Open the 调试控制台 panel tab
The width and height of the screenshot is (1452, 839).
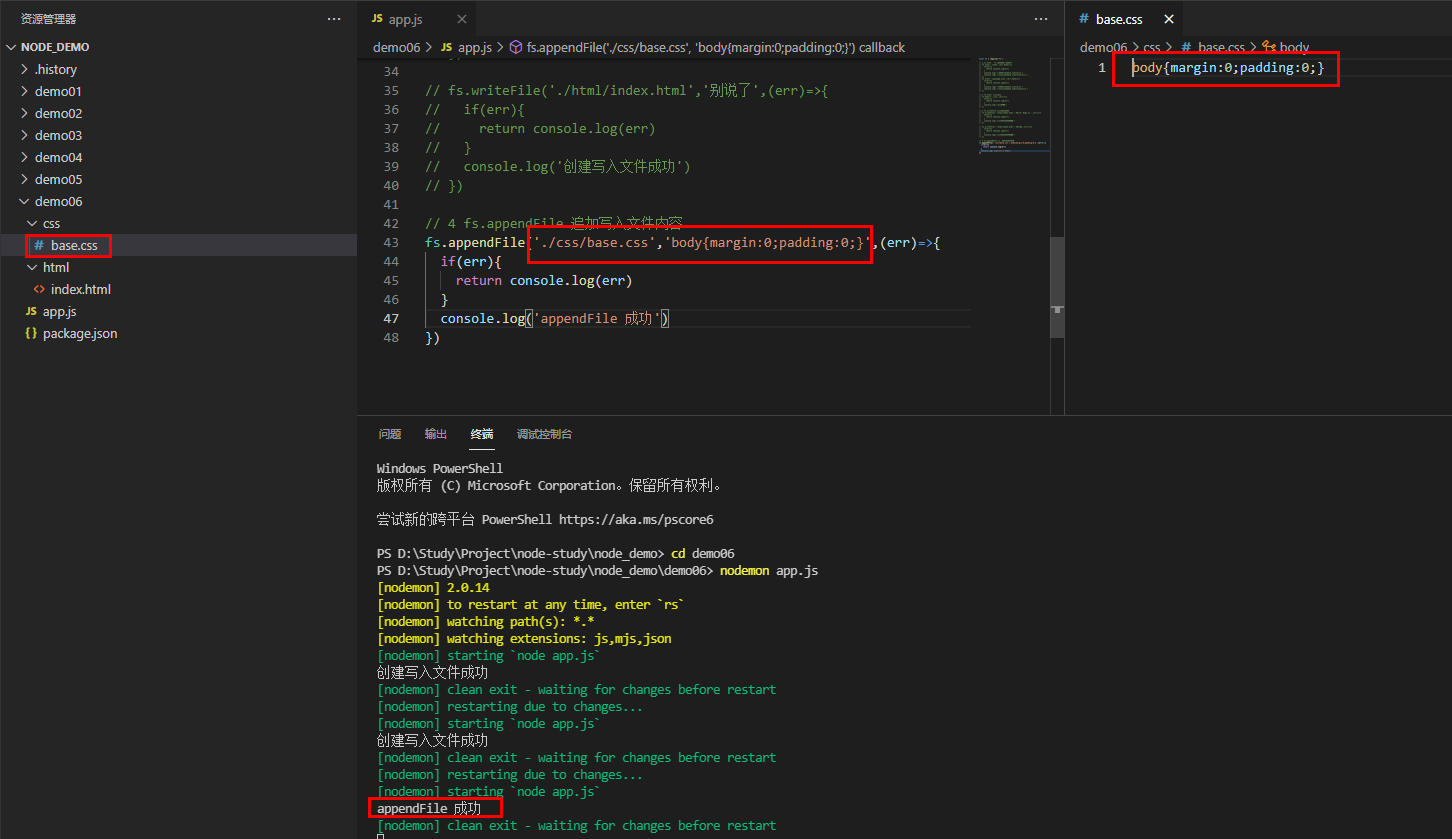tap(545, 434)
